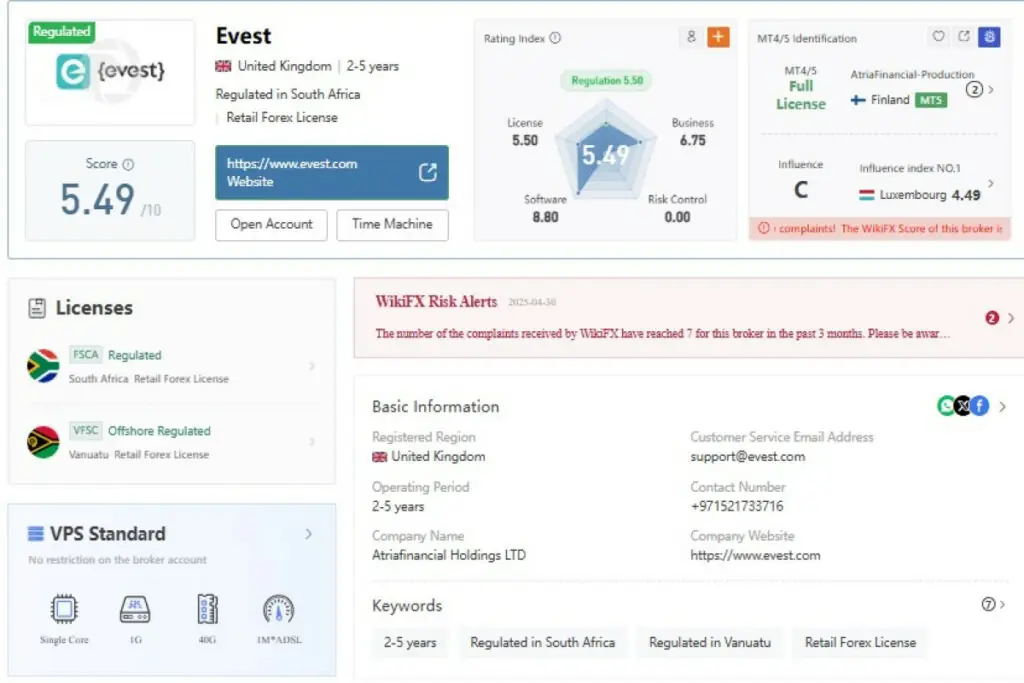The height and width of the screenshot is (683, 1024).
Task: Visit the evest.com website button
Action: [331, 172]
